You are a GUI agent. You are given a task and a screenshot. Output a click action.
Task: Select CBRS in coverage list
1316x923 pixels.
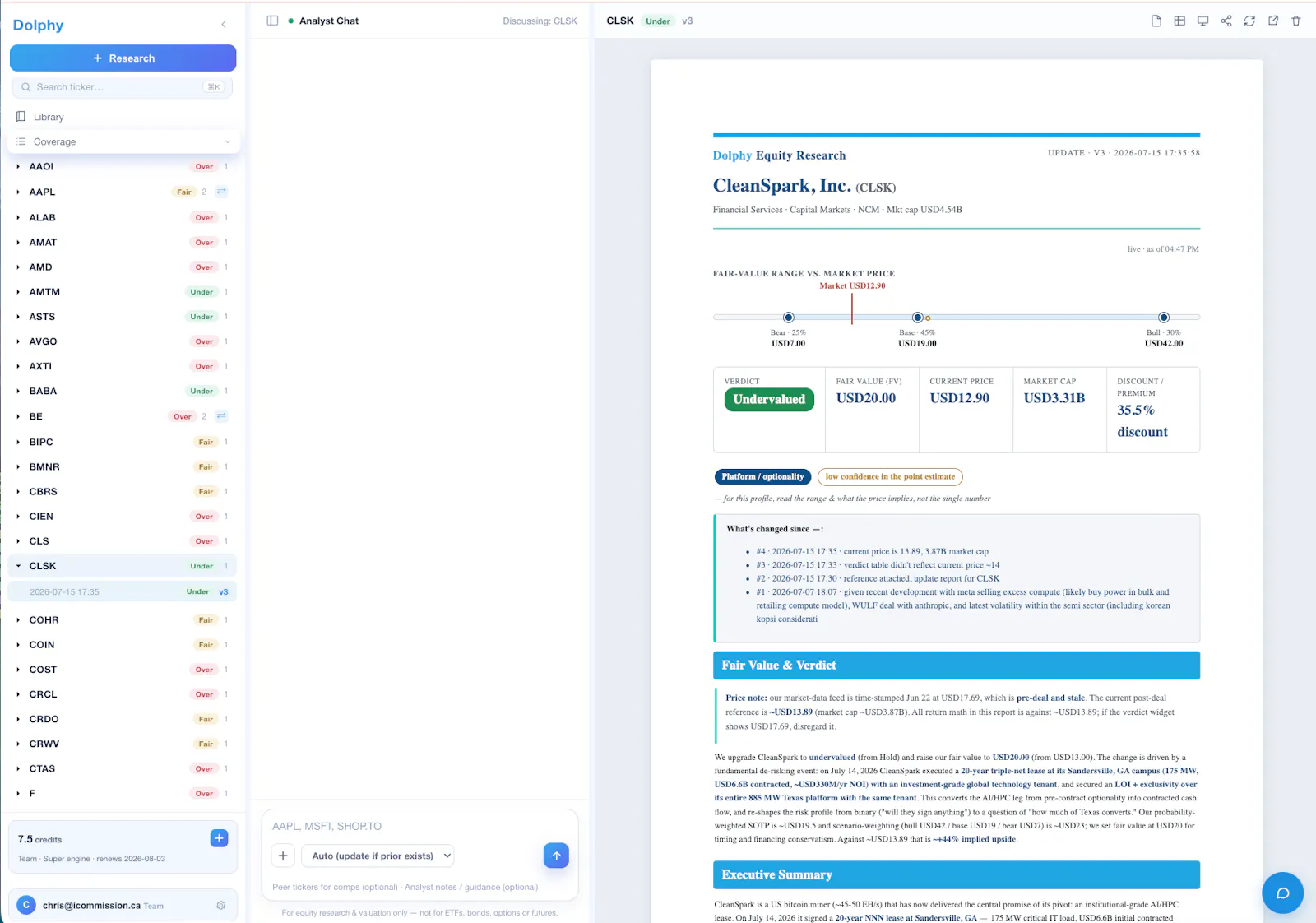(x=123, y=491)
